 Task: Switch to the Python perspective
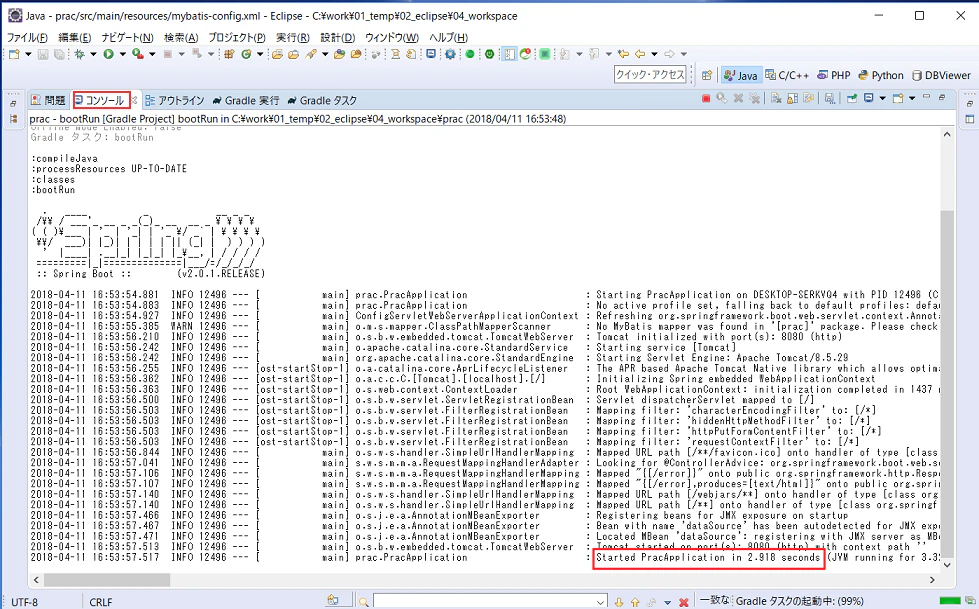pyautogui.click(x=881, y=75)
